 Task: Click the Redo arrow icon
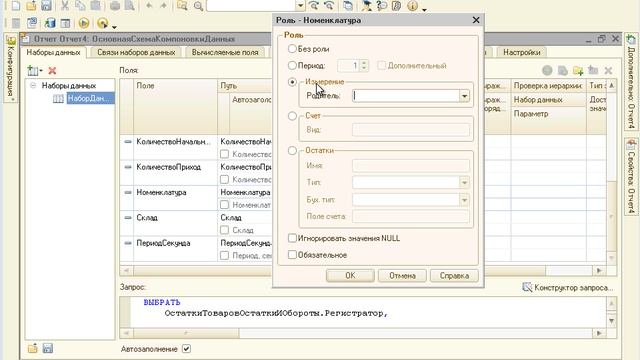163,6
